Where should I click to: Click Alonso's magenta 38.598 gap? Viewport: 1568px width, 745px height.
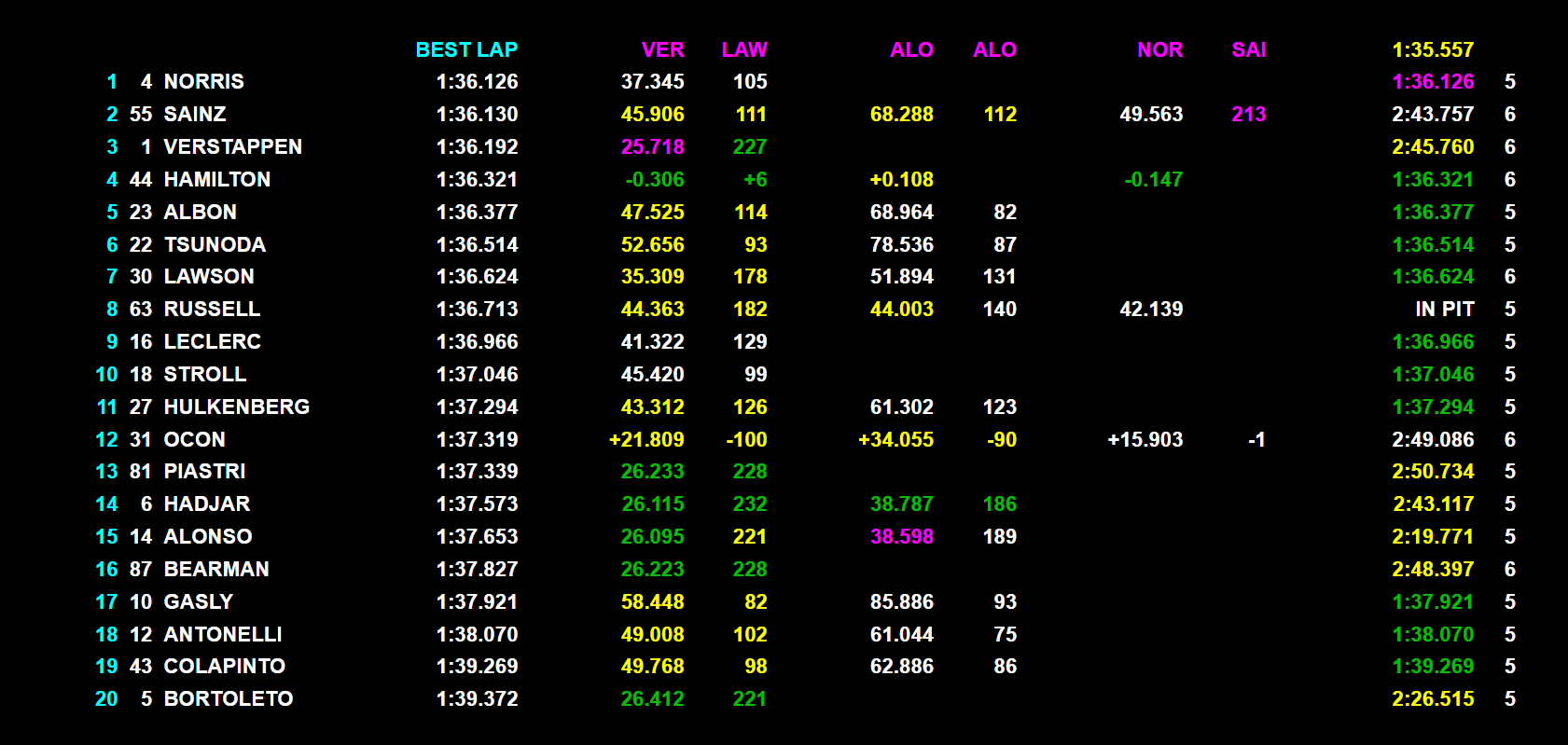pos(901,537)
